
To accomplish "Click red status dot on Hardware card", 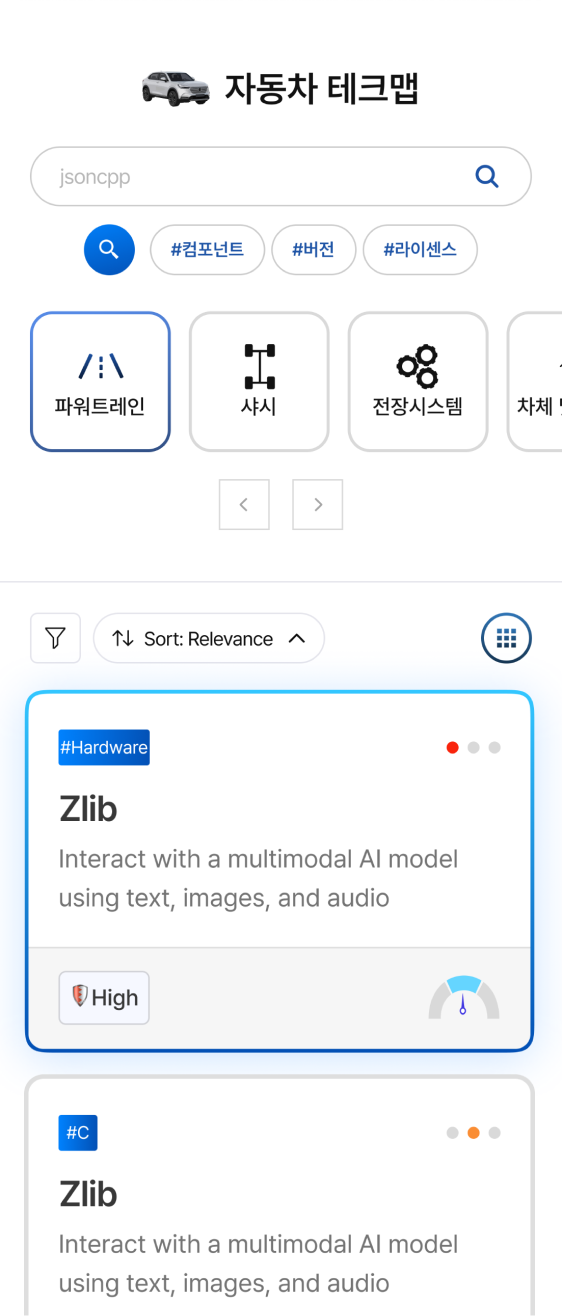I will [453, 747].
